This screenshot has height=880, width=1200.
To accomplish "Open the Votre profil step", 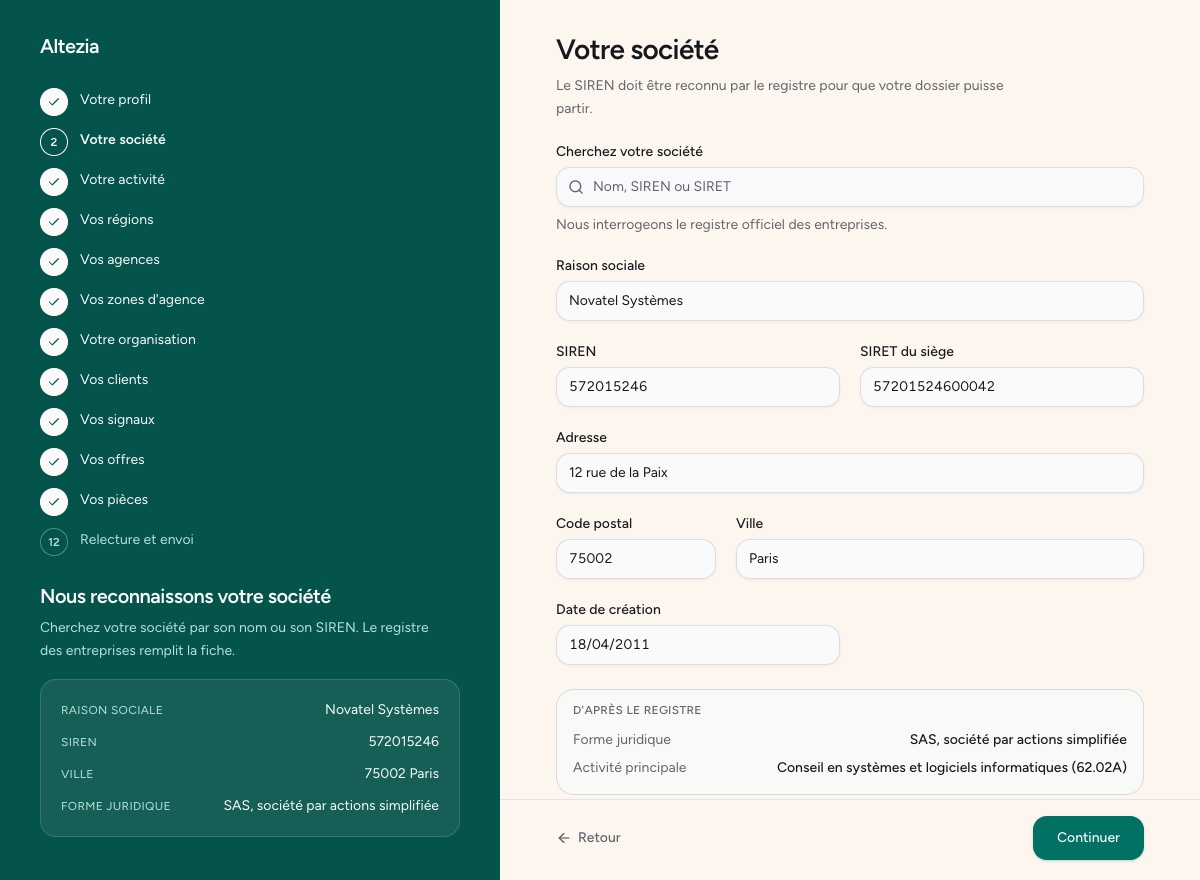I will (115, 100).
